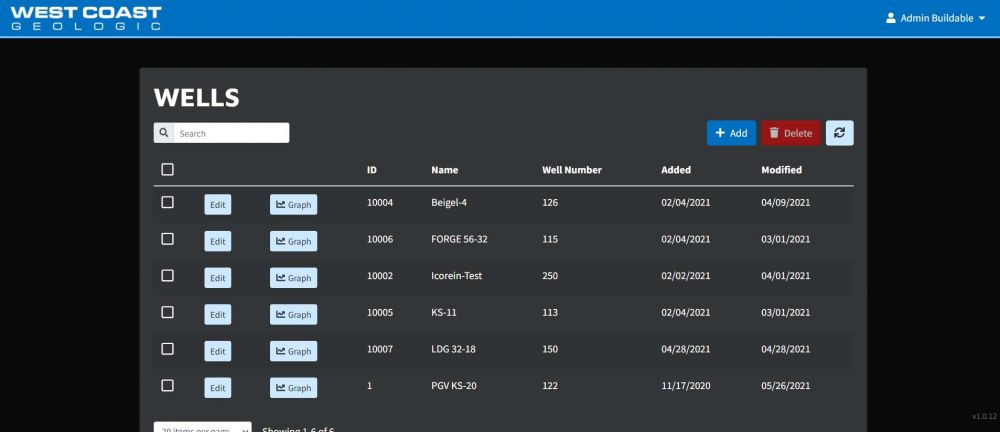
Task: Click the ID cell 10005
Action: click(380, 313)
